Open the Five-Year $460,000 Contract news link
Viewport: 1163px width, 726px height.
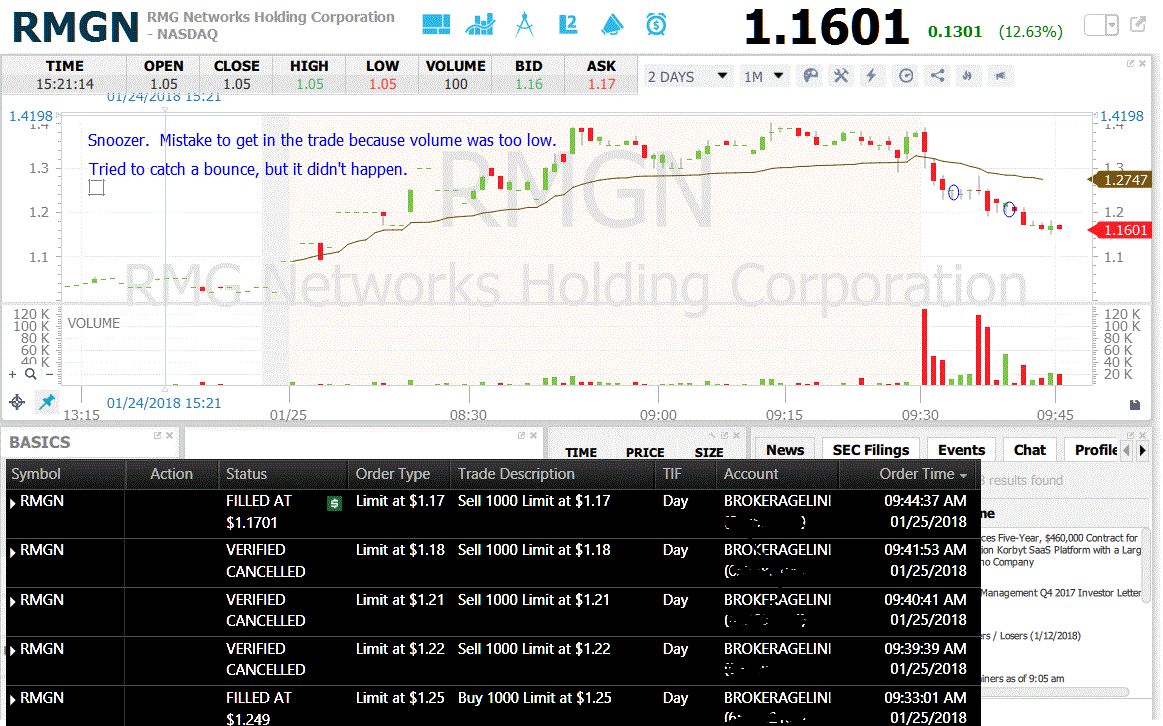(1059, 550)
